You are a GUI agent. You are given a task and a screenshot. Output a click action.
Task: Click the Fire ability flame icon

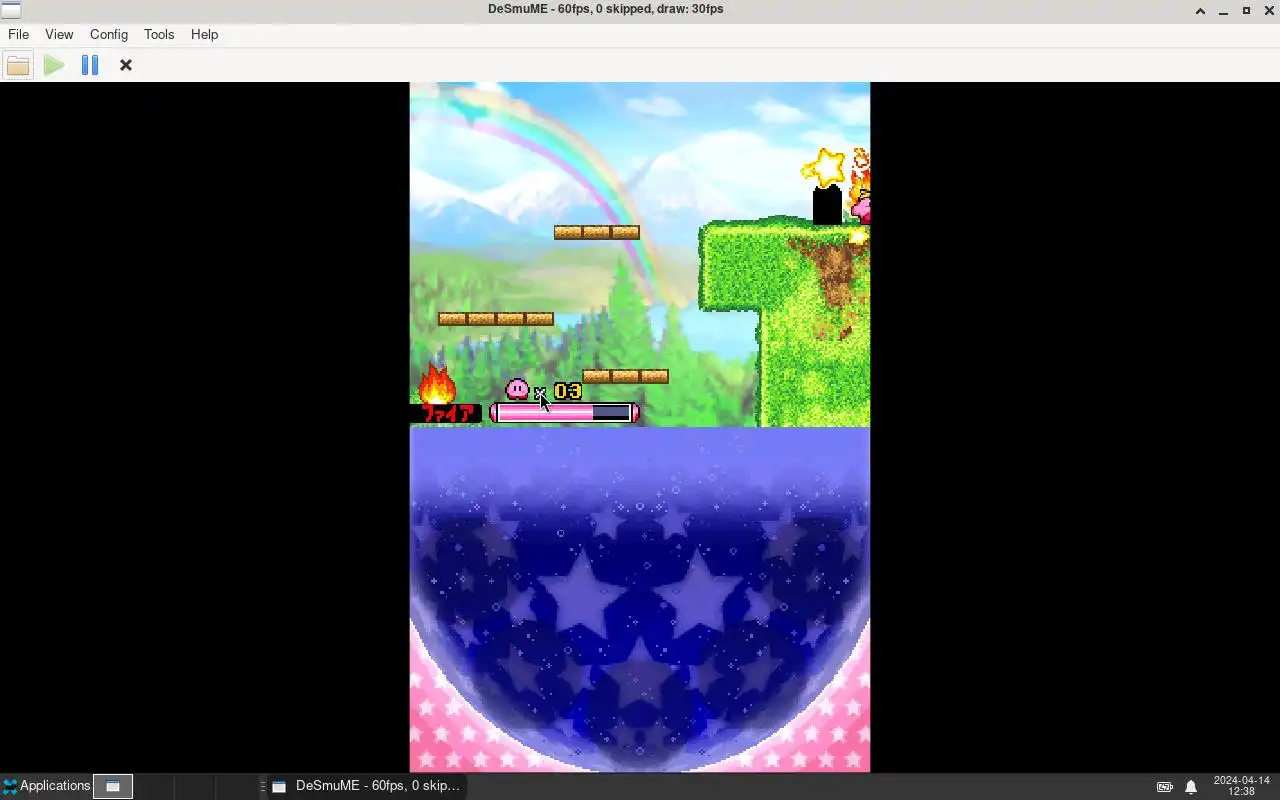[437, 383]
